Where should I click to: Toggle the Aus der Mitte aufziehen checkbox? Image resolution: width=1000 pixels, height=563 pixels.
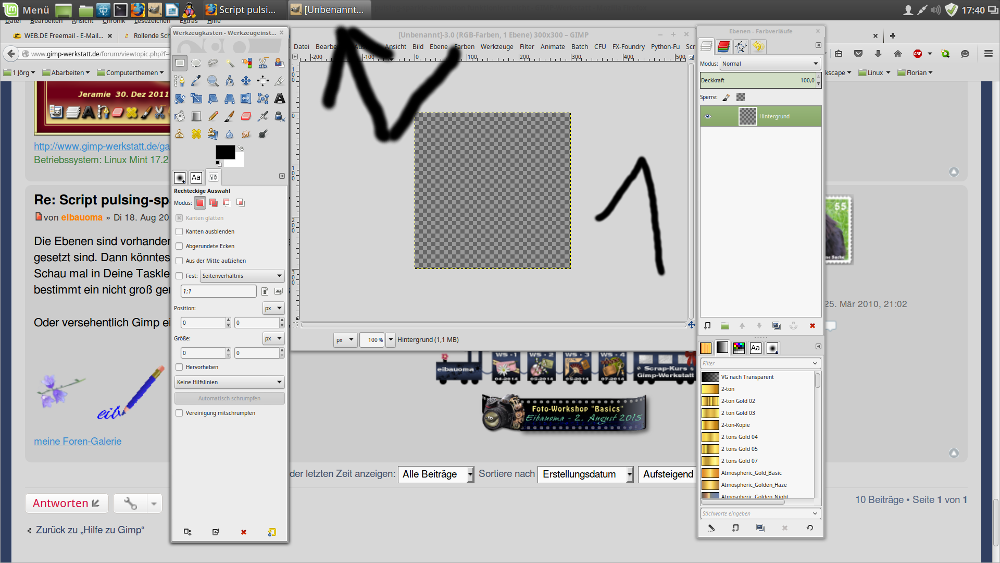(x=179, y=261)
